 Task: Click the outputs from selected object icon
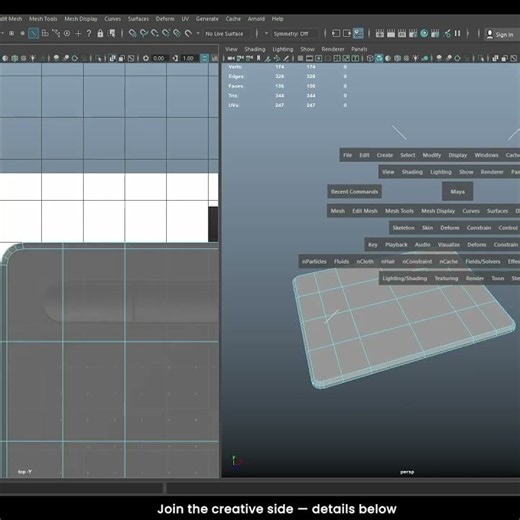(347, 33)
